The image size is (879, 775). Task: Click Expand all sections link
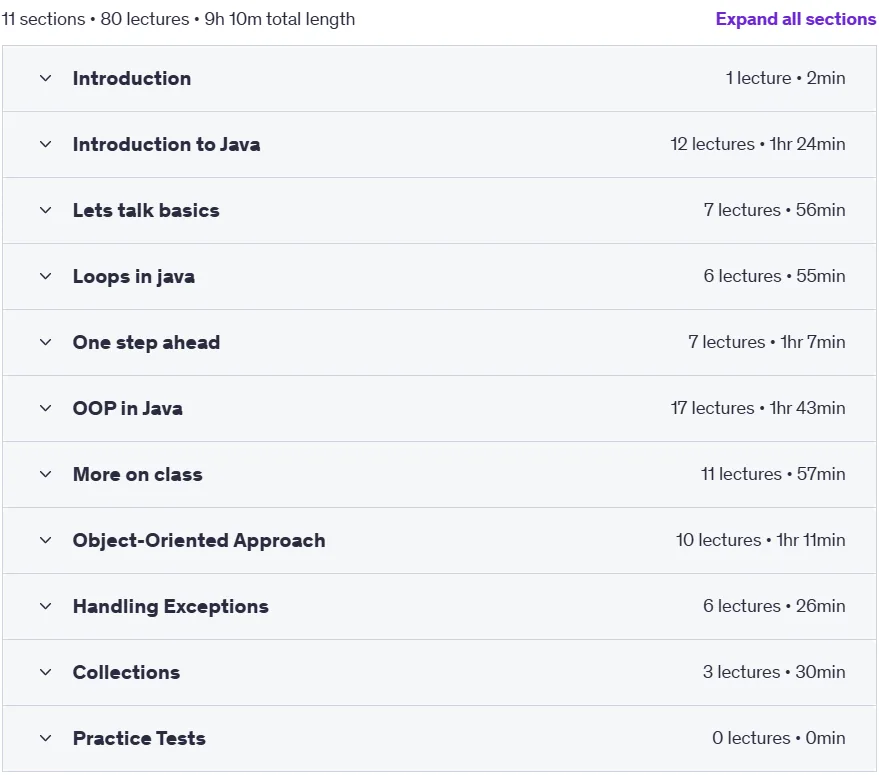tap(795, 19)
